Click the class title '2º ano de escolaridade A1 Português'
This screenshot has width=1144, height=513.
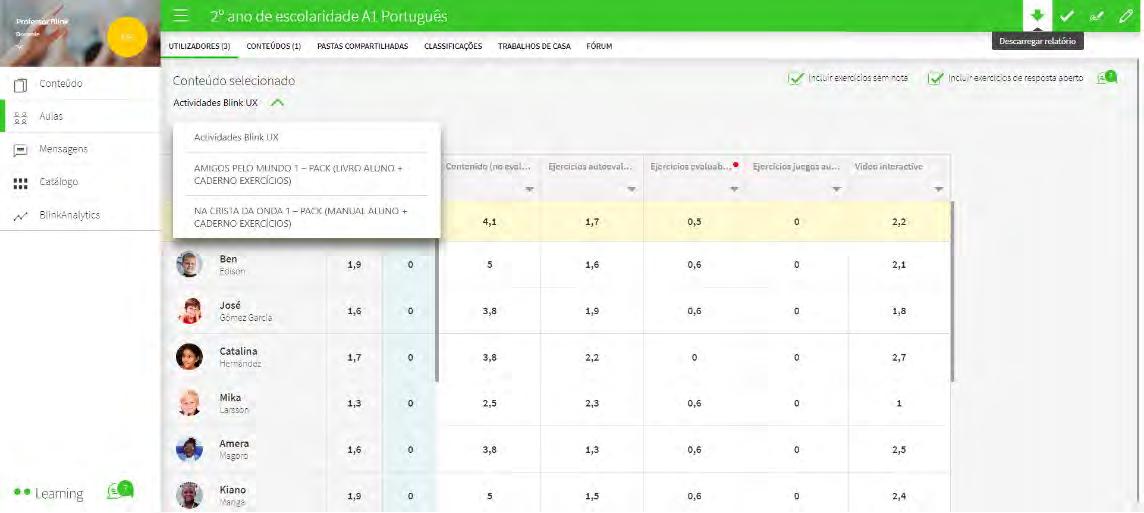coord(329,16)
